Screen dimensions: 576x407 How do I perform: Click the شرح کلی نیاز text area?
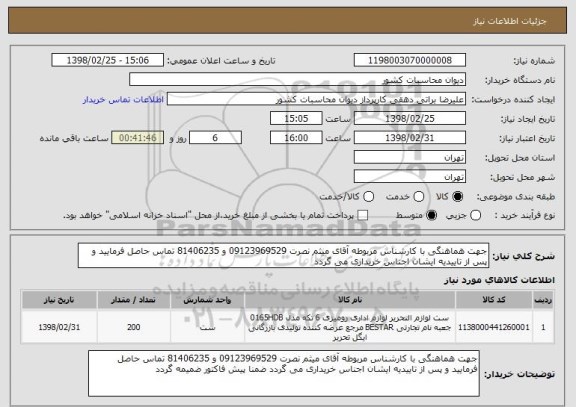(x=283, y=256)
